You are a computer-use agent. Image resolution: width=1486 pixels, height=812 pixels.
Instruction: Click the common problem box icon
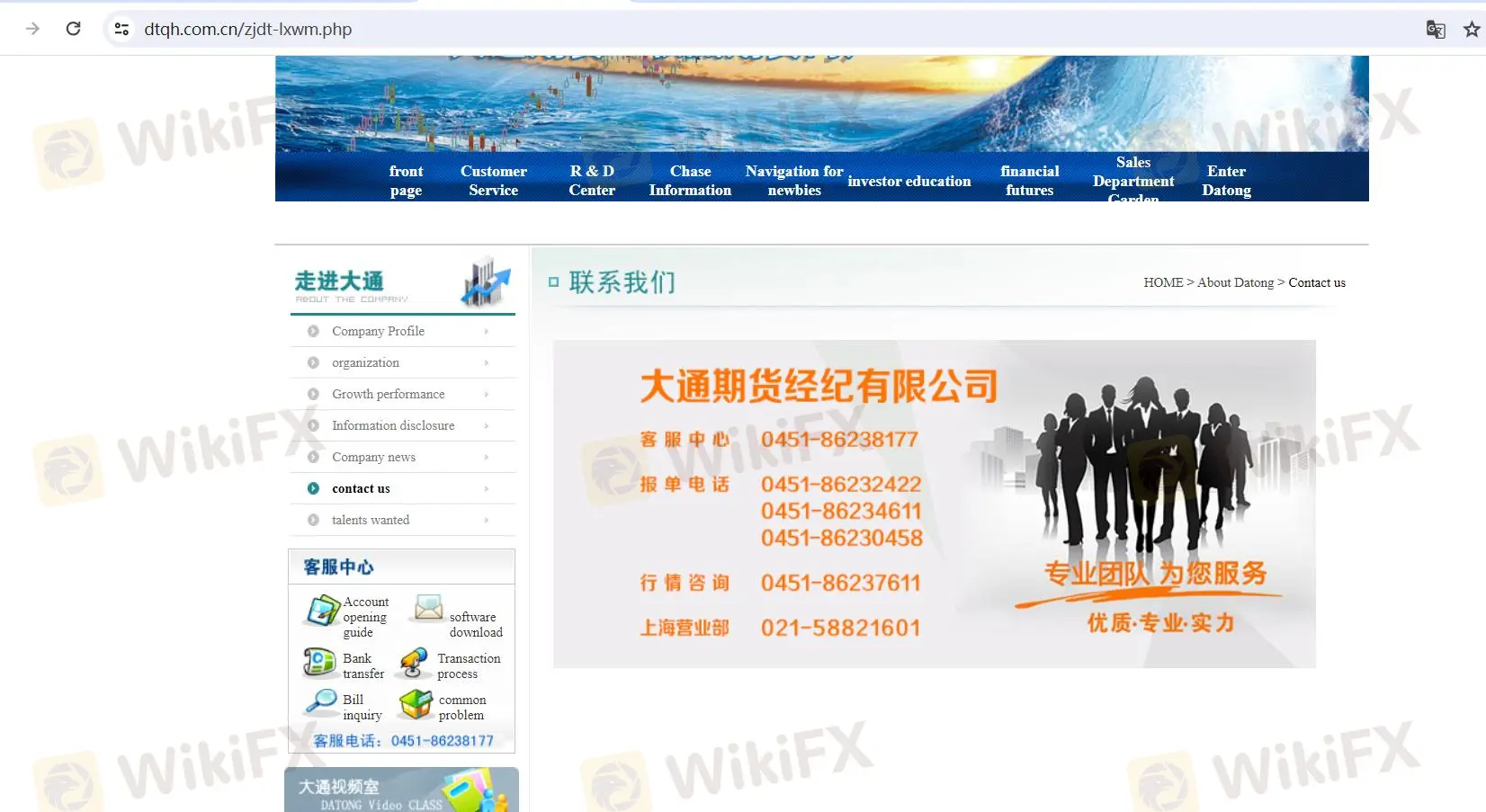click(x=416, y=704)
